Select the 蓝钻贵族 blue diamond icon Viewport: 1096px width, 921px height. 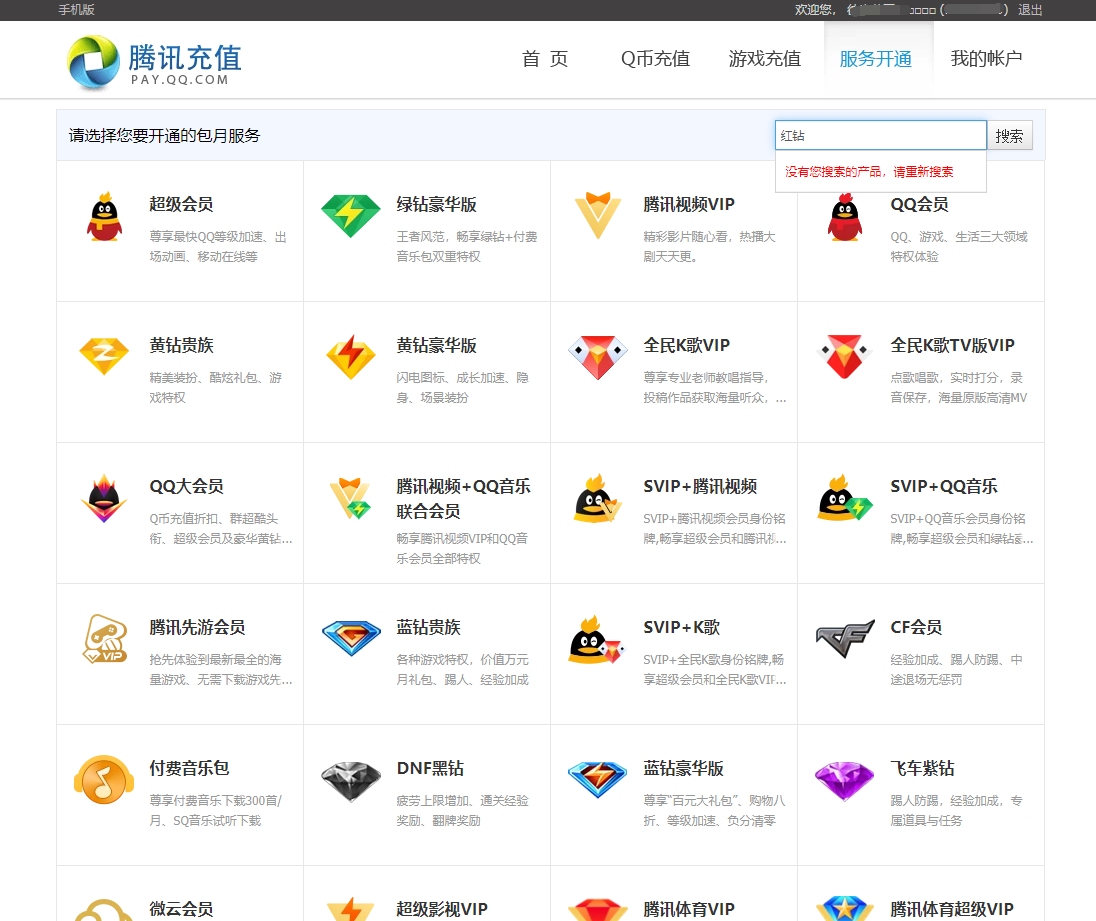pyautogui.click(x=351, y=638)
